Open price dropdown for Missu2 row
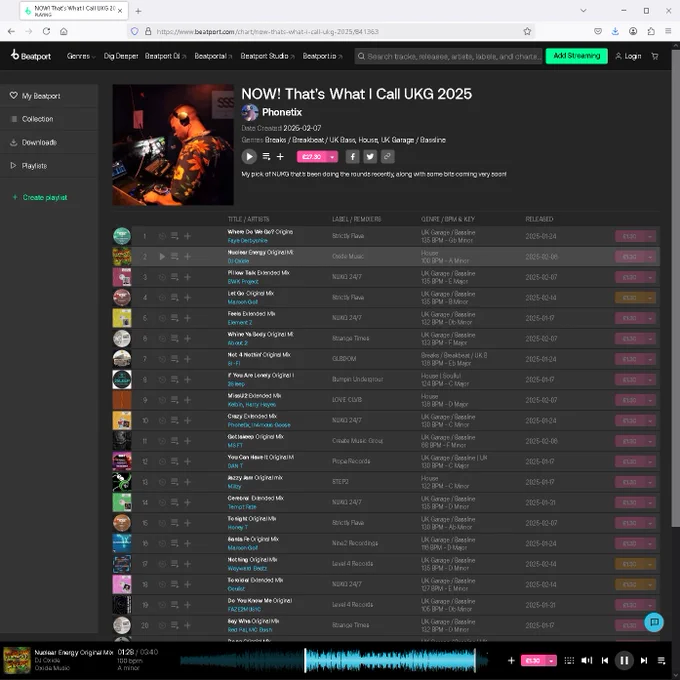 [x=650, y=400]
